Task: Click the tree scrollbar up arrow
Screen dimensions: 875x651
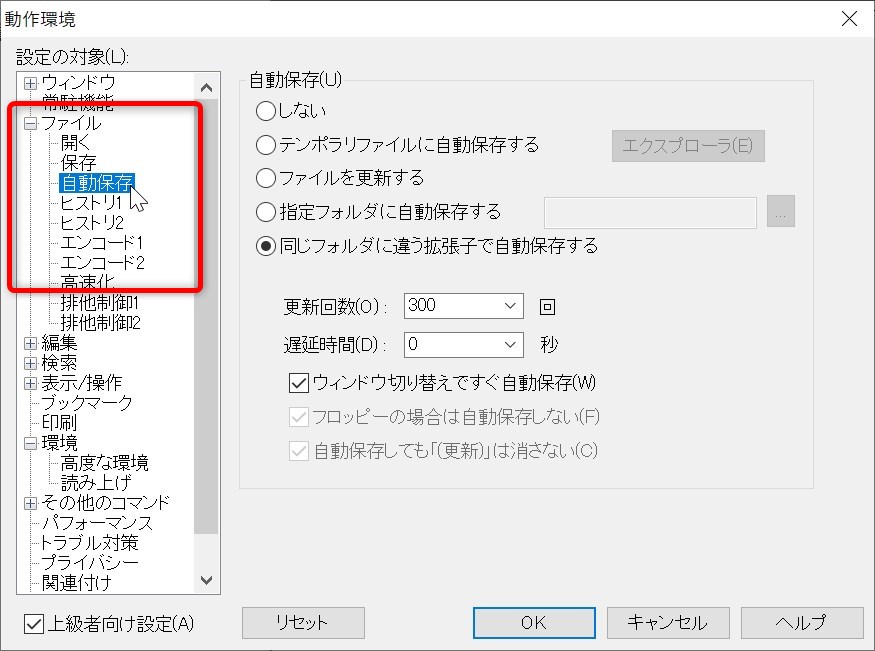Action: (206, 88)
